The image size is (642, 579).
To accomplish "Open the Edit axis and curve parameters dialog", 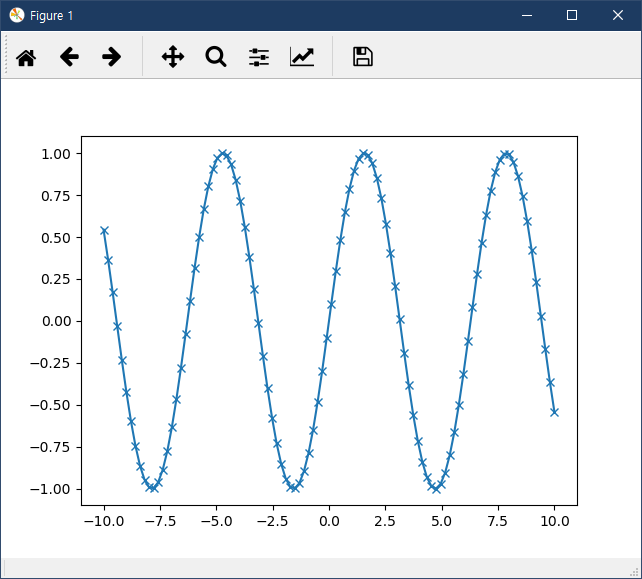I will (x=302, y=57).
